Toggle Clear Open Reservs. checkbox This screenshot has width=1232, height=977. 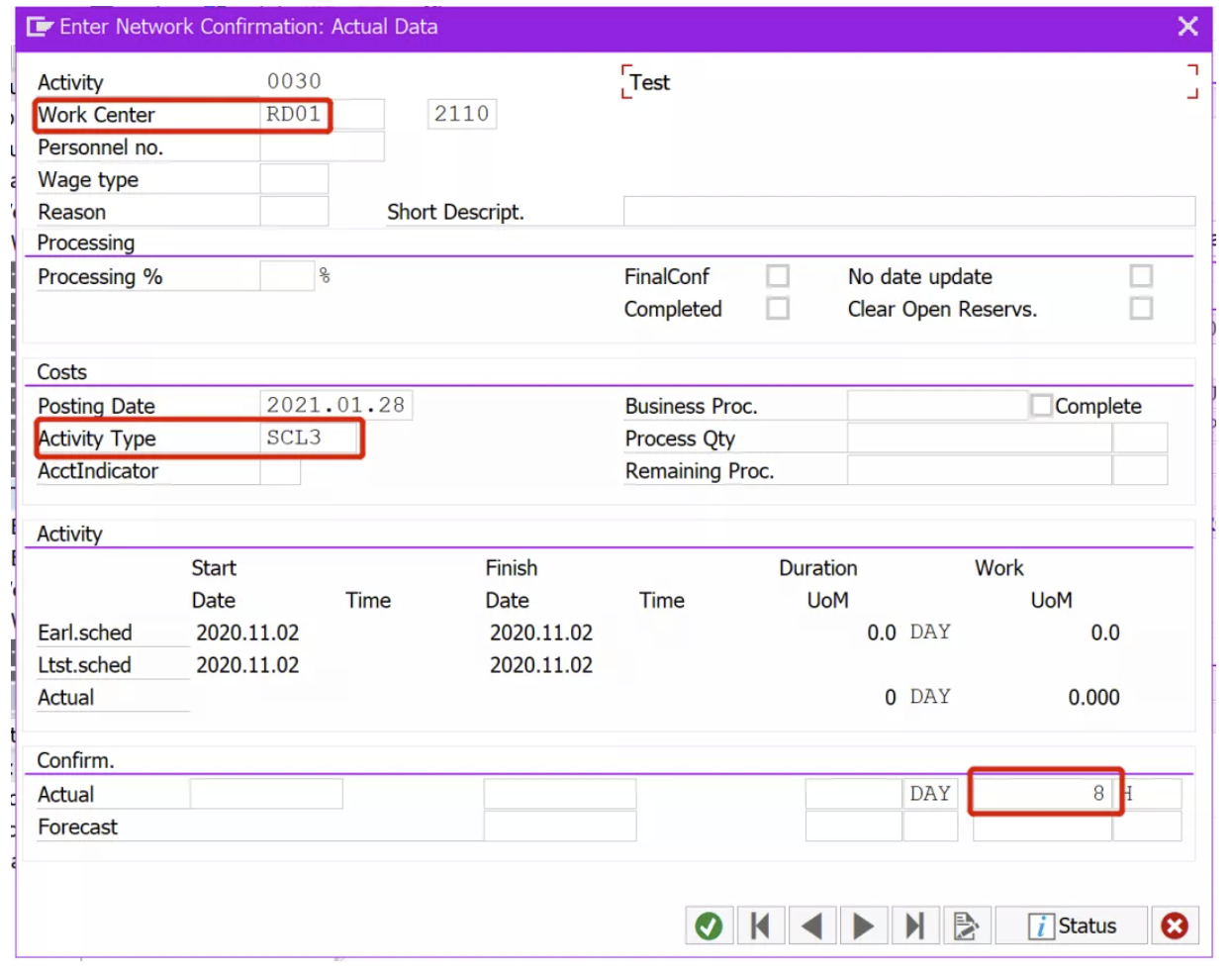click(1141, 309)
